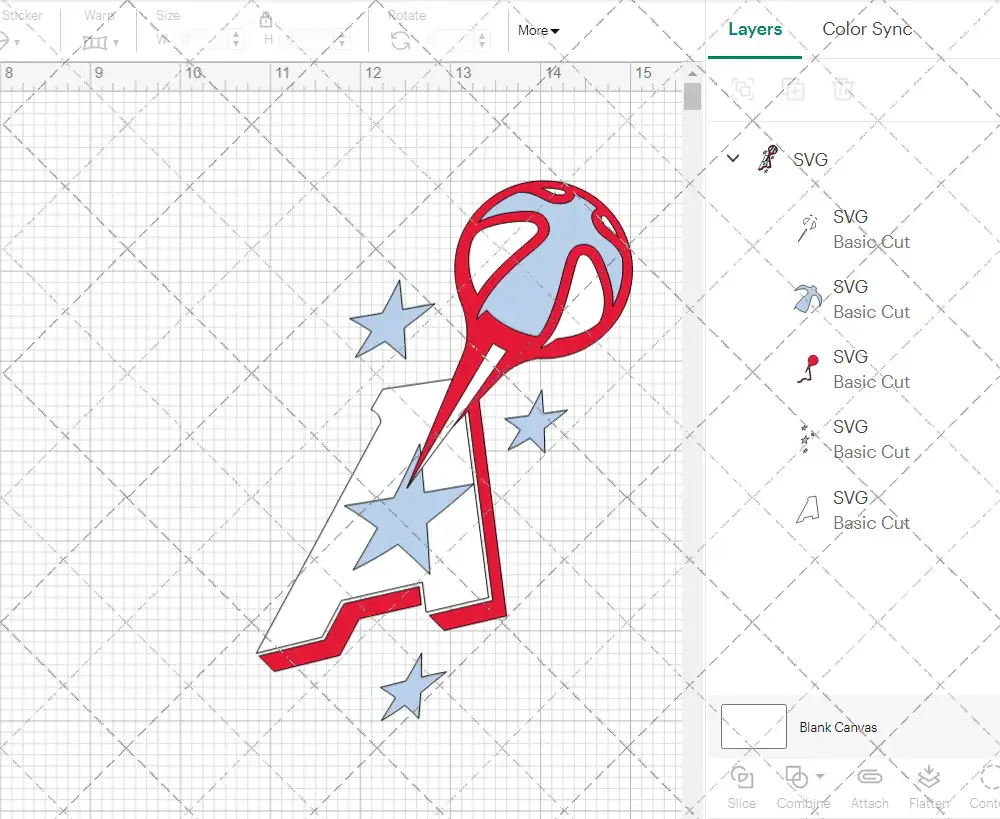
Task: Open the More dropdown menu
Action: click(538, 31)
